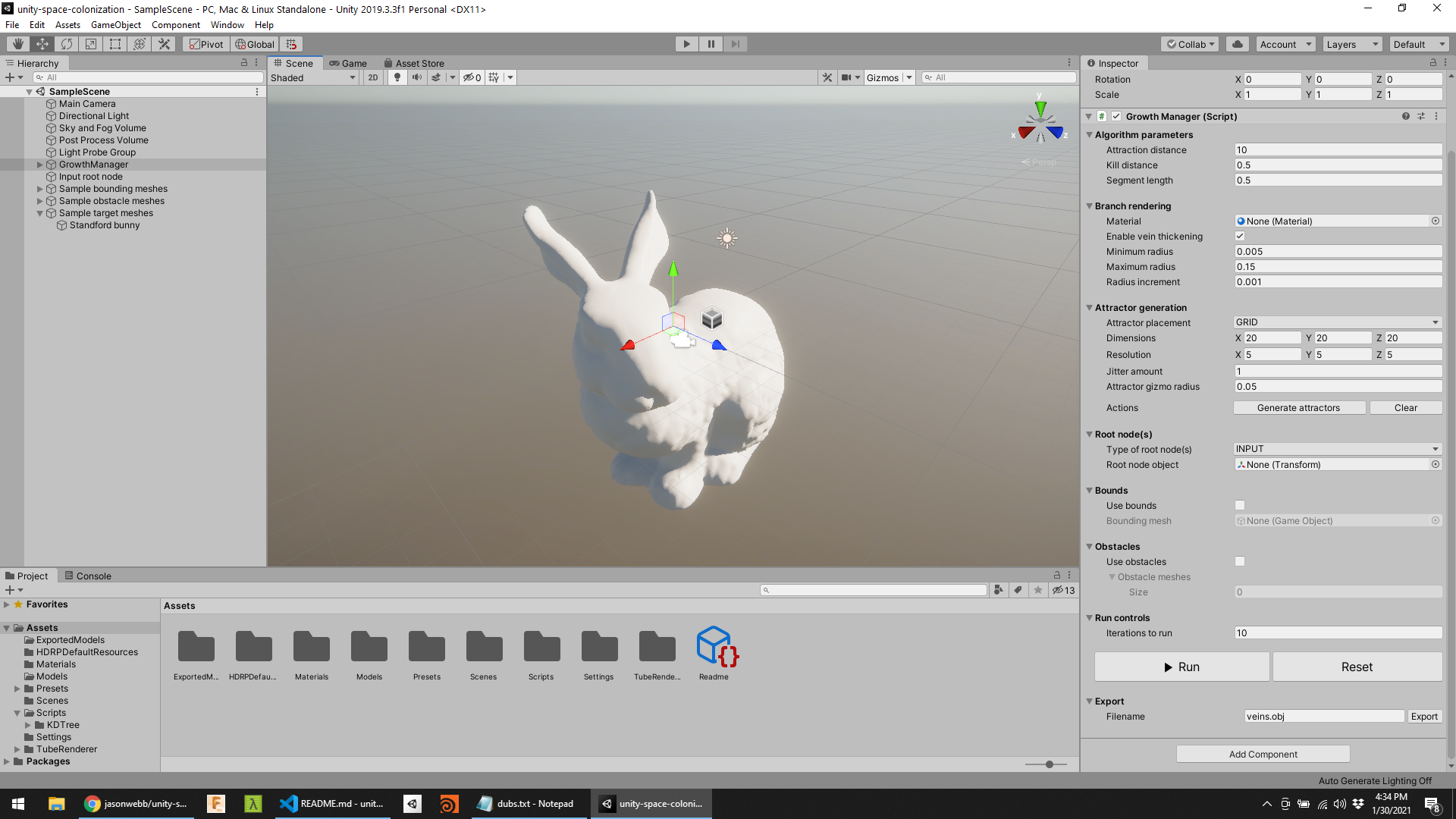The image size is (1456, 819).
Task: Toggle hidden objects visibility counter
Action: (472, 77)
